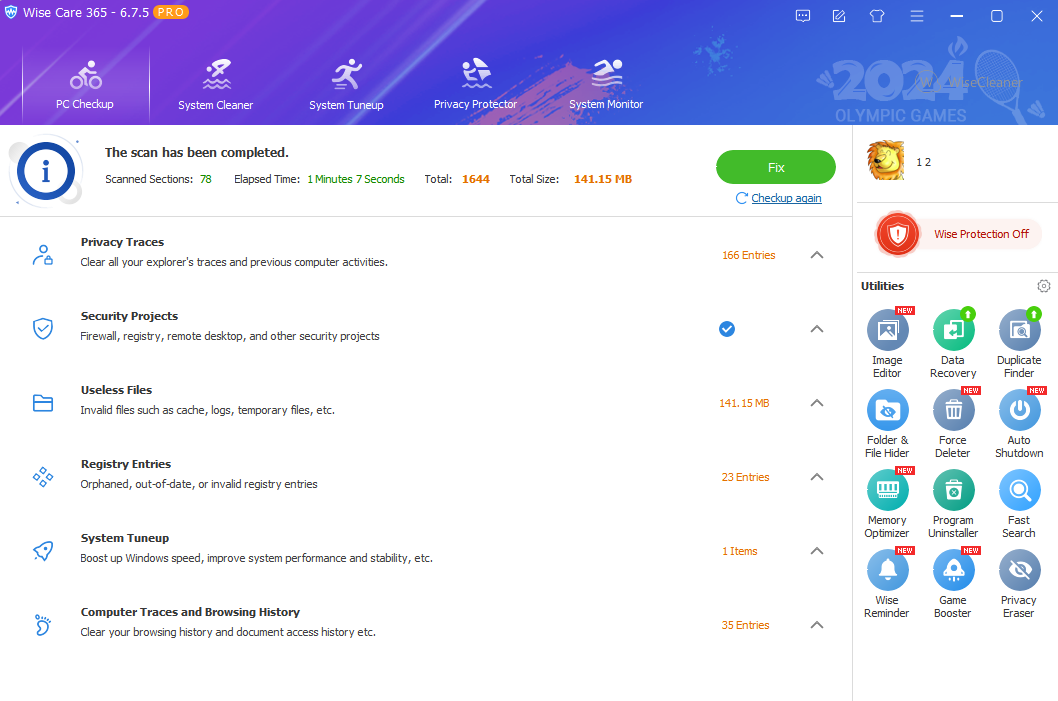Open the Folder & File Hider tool
The image size is (1058, 701).
887,423
